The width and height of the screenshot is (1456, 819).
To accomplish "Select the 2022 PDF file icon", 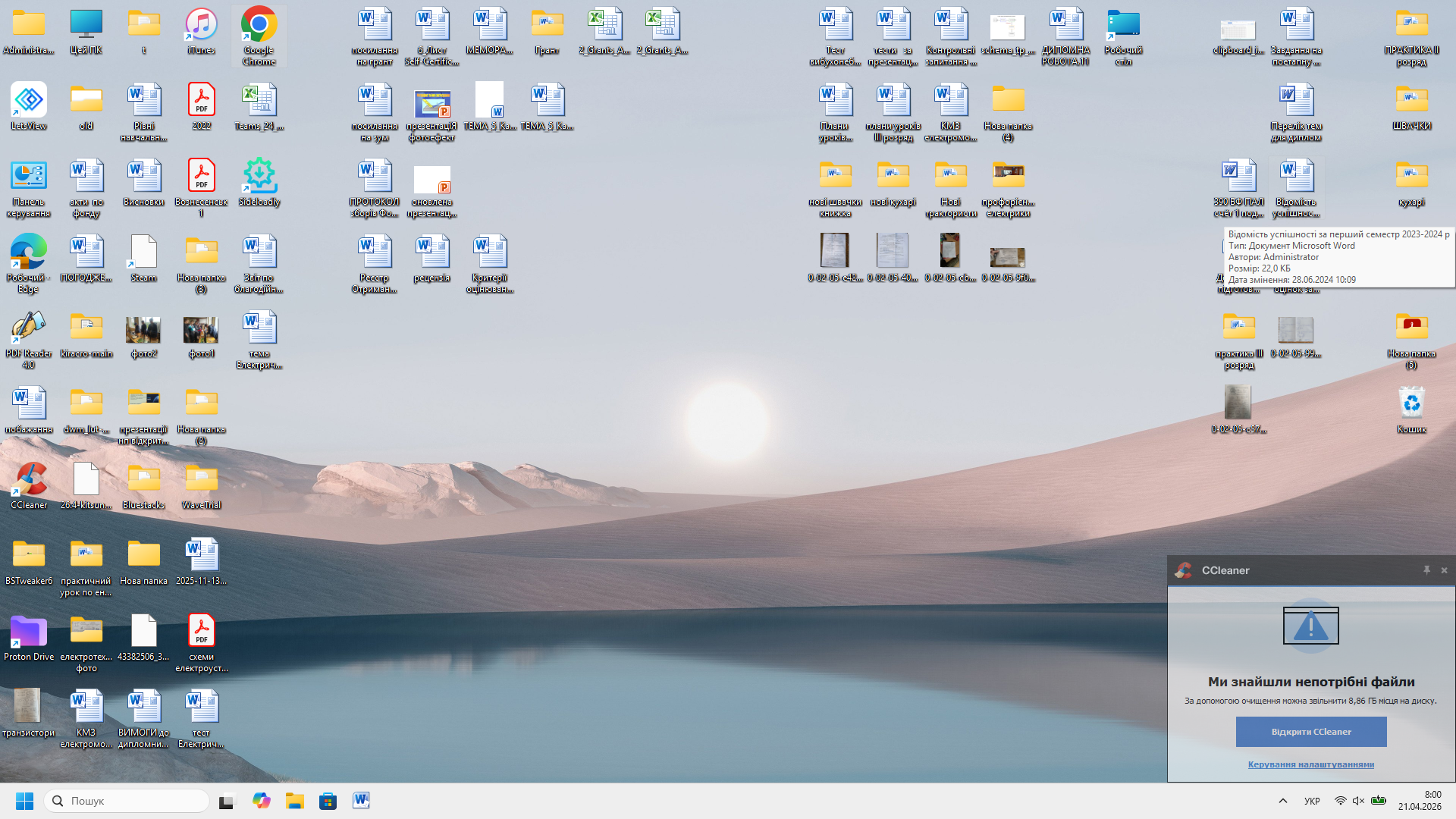I will 201,106.
